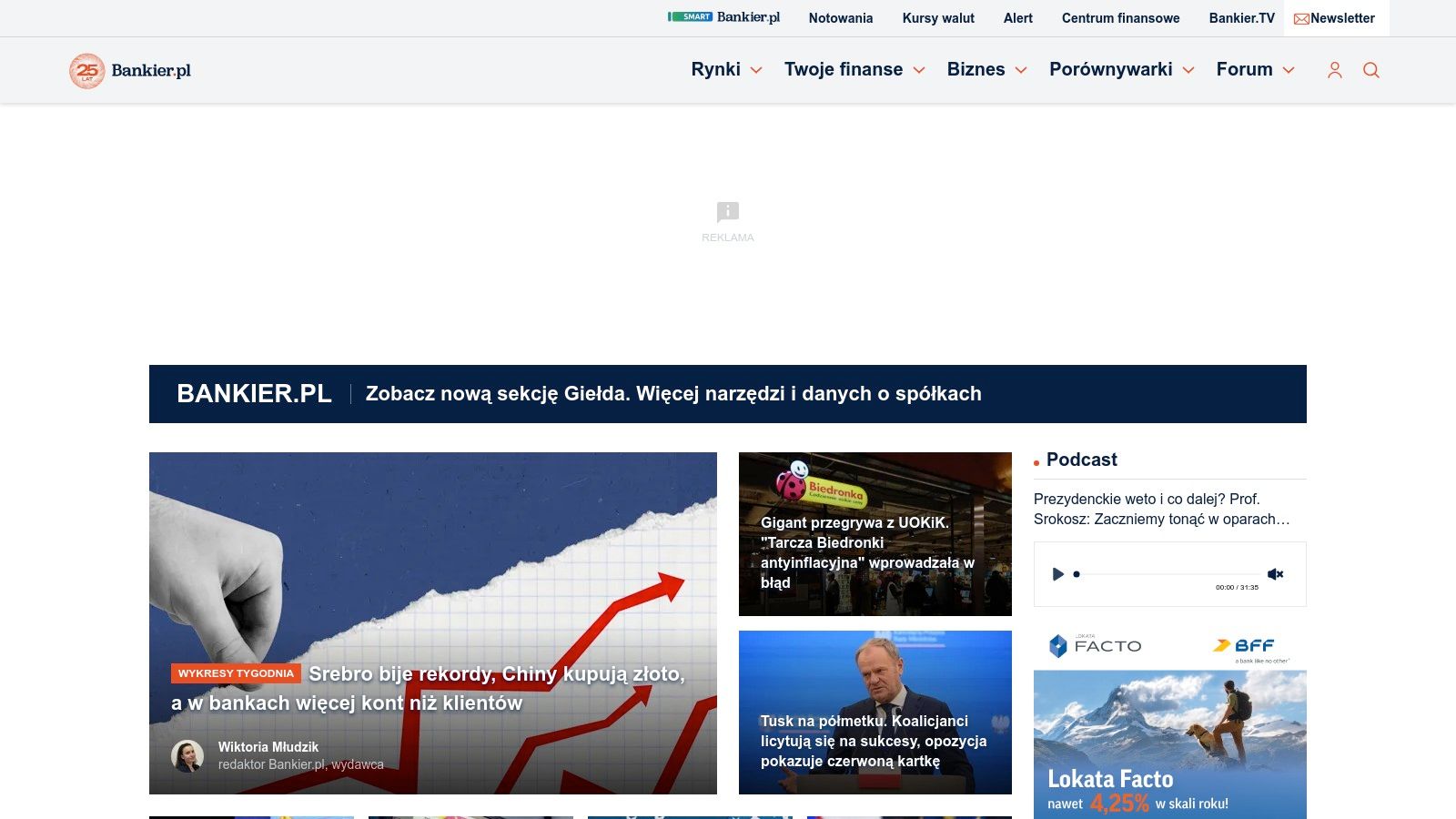Click the Lokata Facto logo in the ad
This screenshot has width=1456, height=819.
coord(1096,645)
